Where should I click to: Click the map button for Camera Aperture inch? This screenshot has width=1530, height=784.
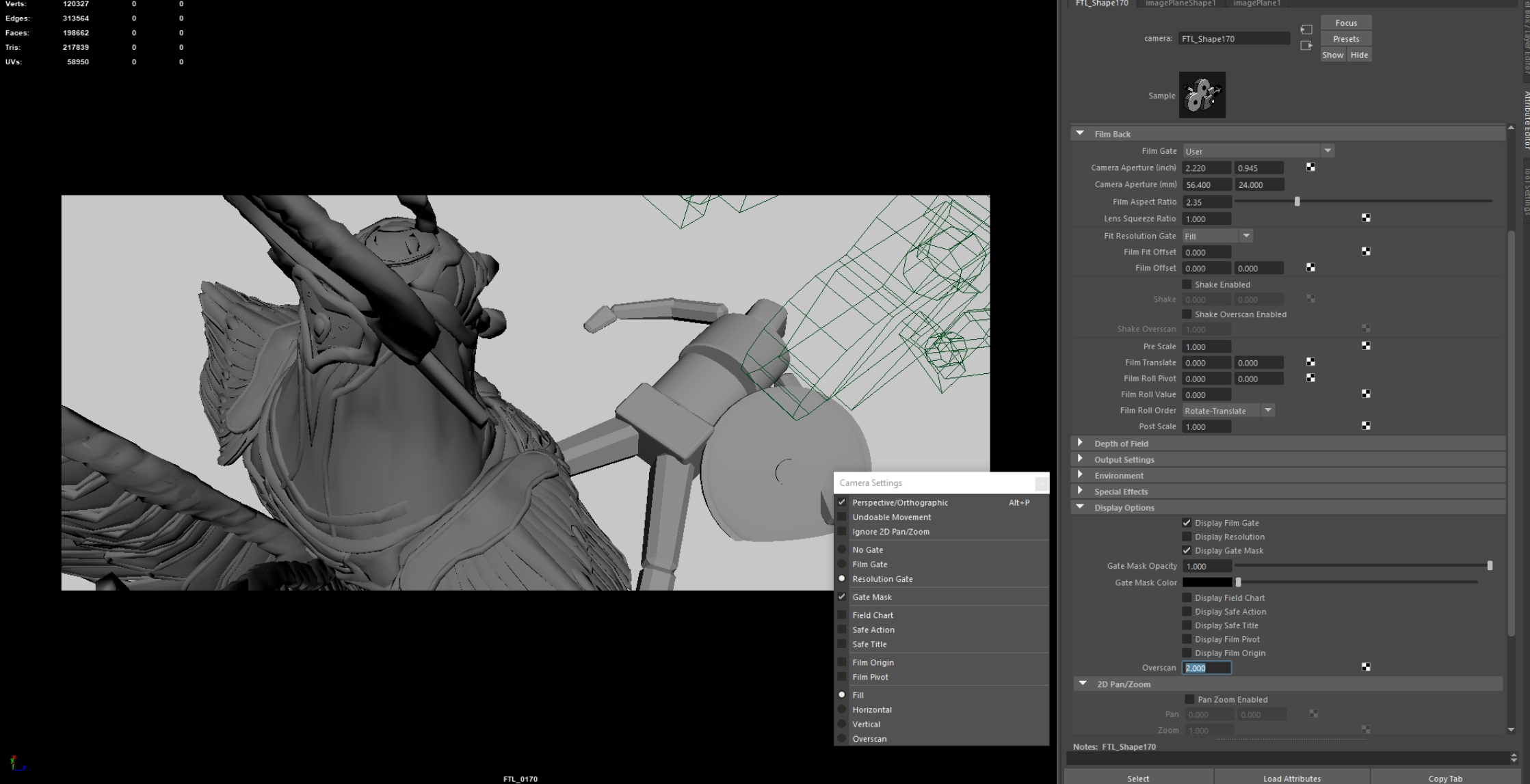[x=1310, y=167]
